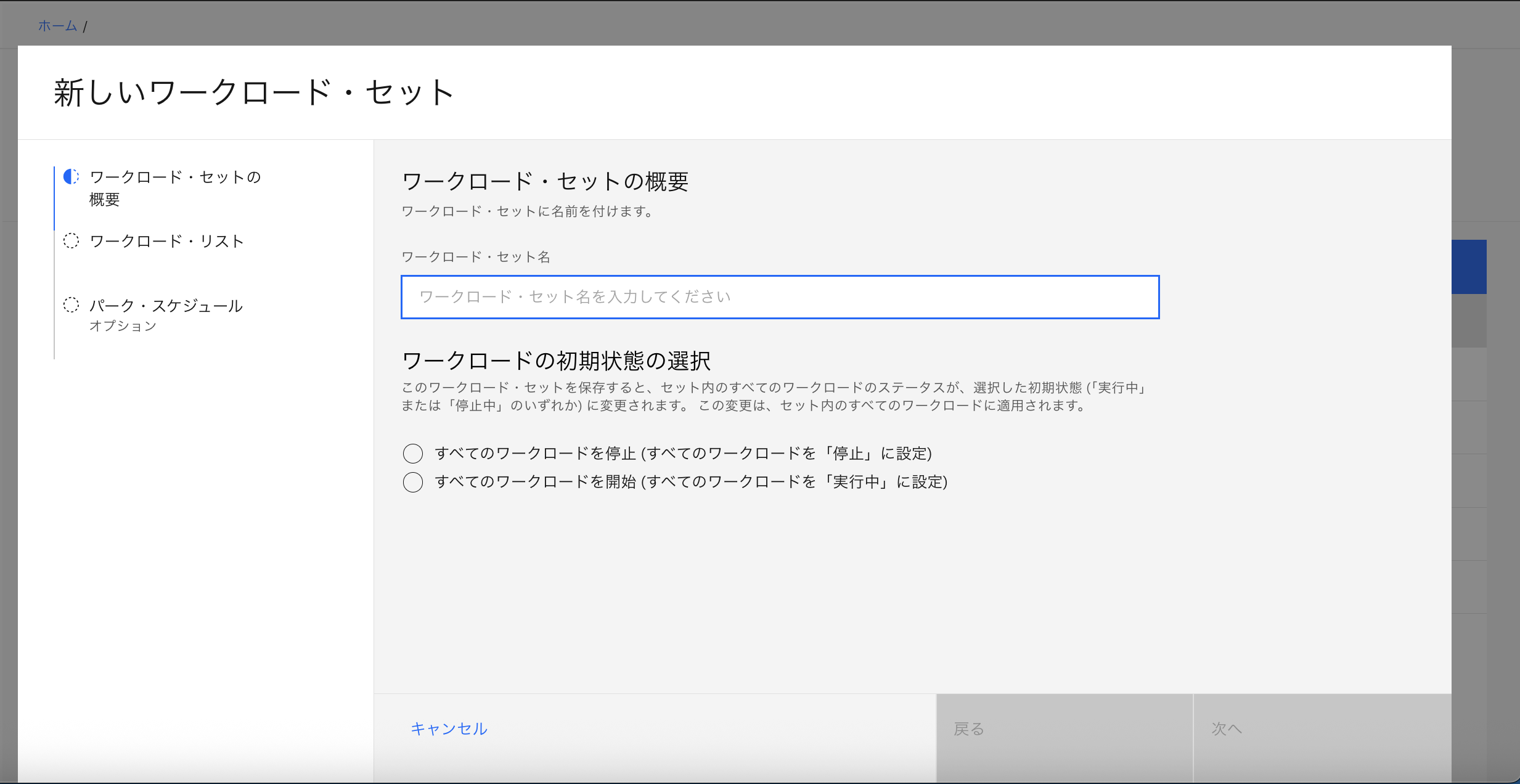This screenshot has height=784, width=1520.
Task: Select the ワークロード・セットの概要 step label
Action: (175, 187)
